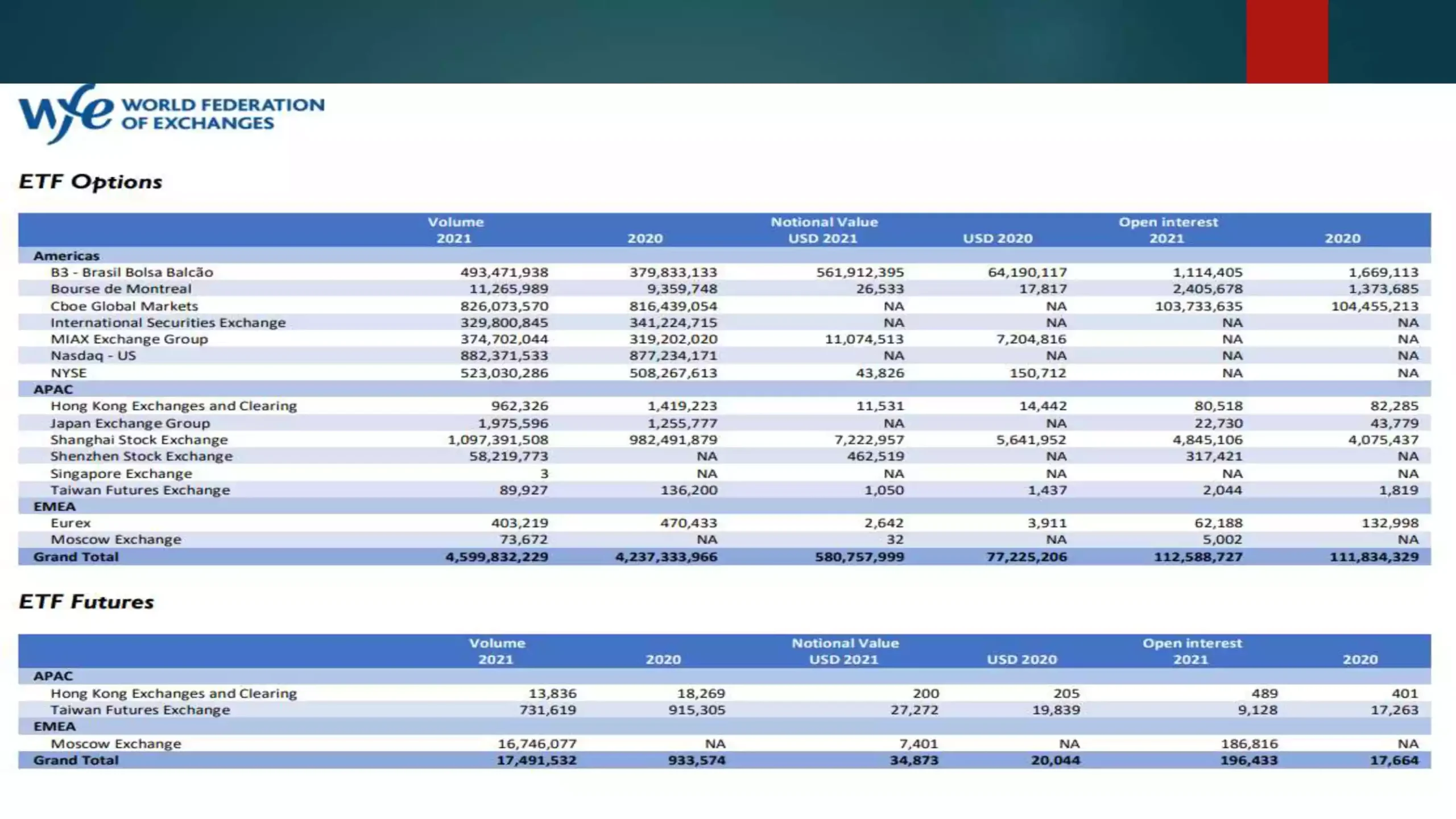Click the value 374,702,044
Image resolution: width=1456 pixels, height=819 pixels.
pos(504,339)
